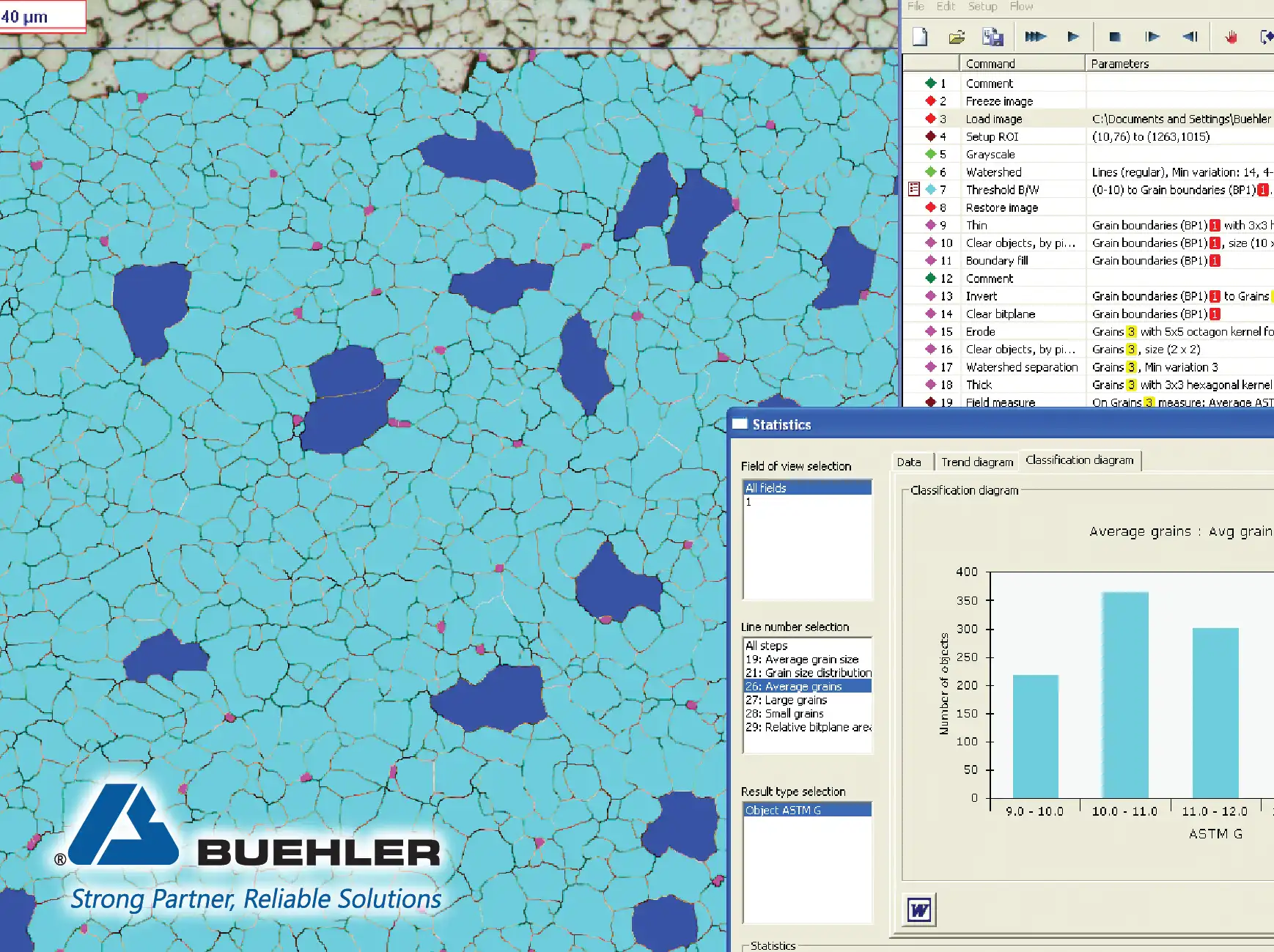Switch to the Trend diagram tab
The height and width of the screenshot is (952, 1274).
977,461
